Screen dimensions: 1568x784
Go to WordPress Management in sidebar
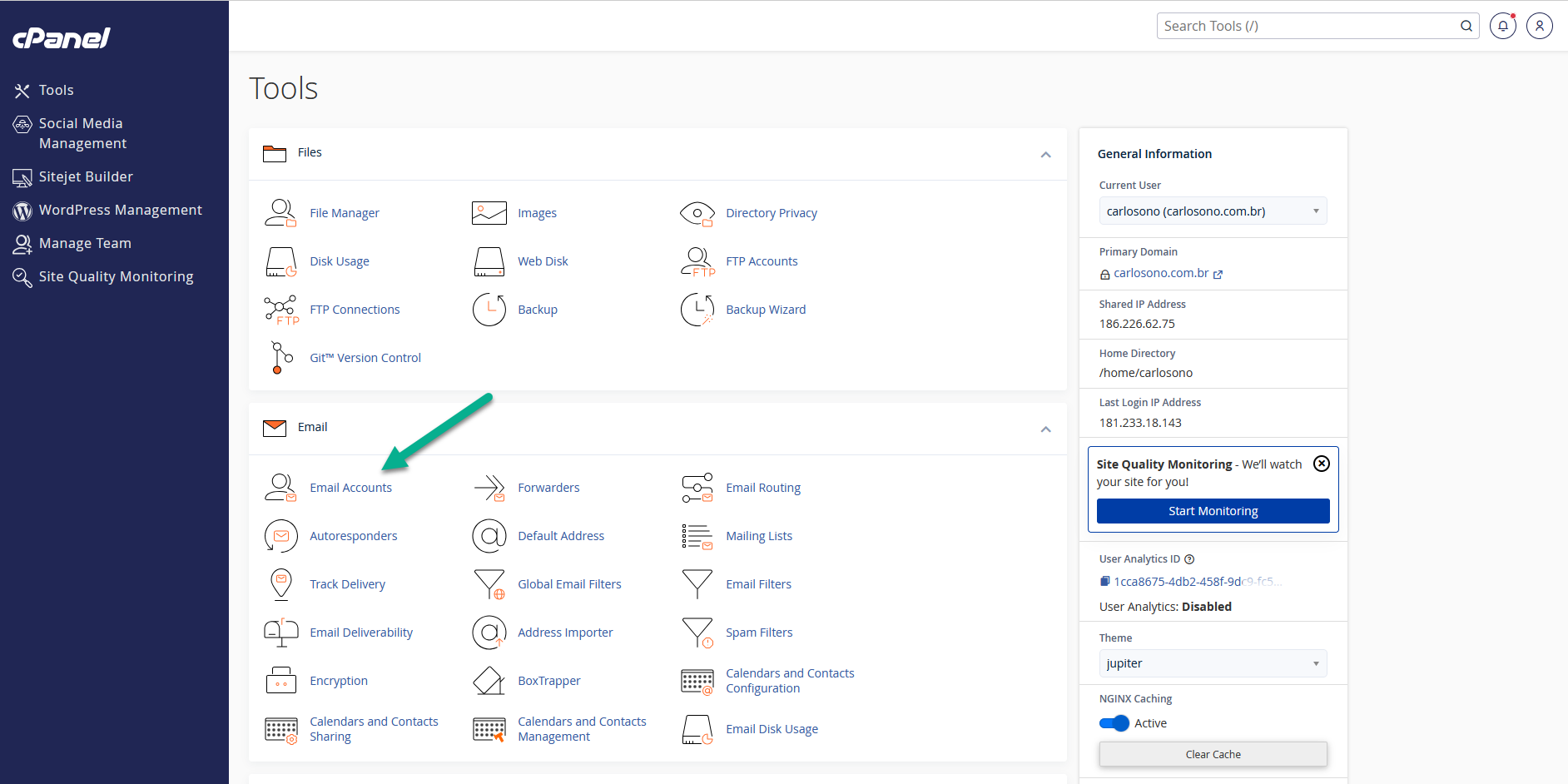(120, 210)
